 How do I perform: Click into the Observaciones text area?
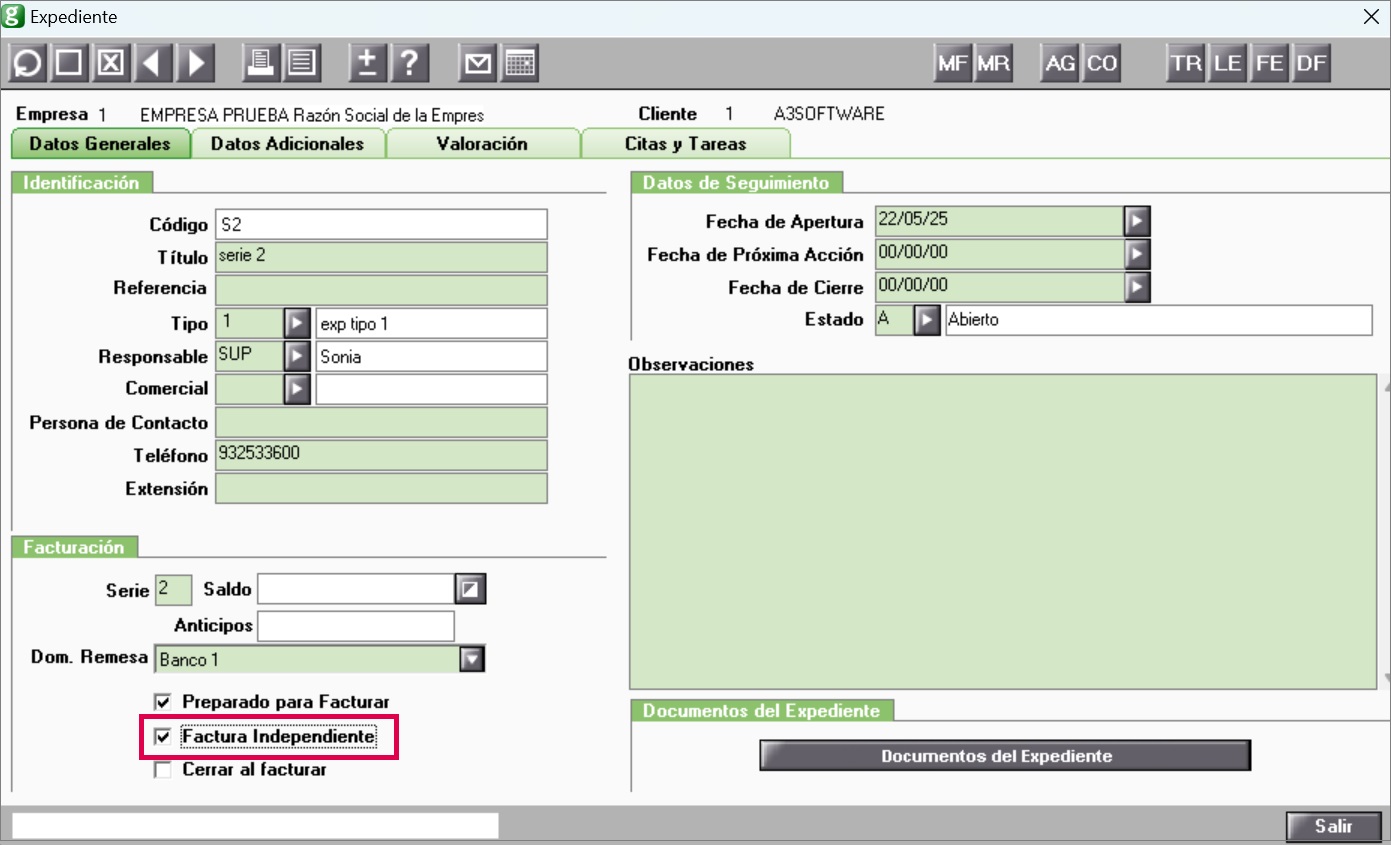pos(1004,532)
